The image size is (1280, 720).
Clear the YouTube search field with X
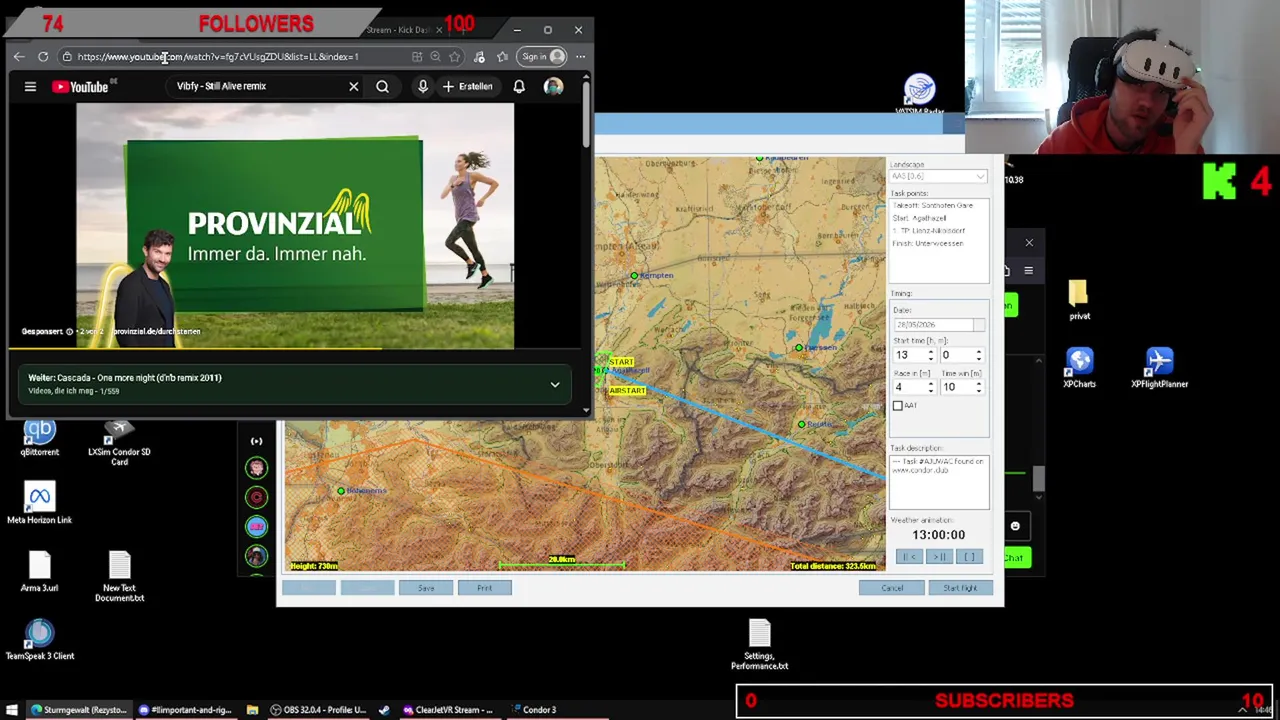coord(353,87)
